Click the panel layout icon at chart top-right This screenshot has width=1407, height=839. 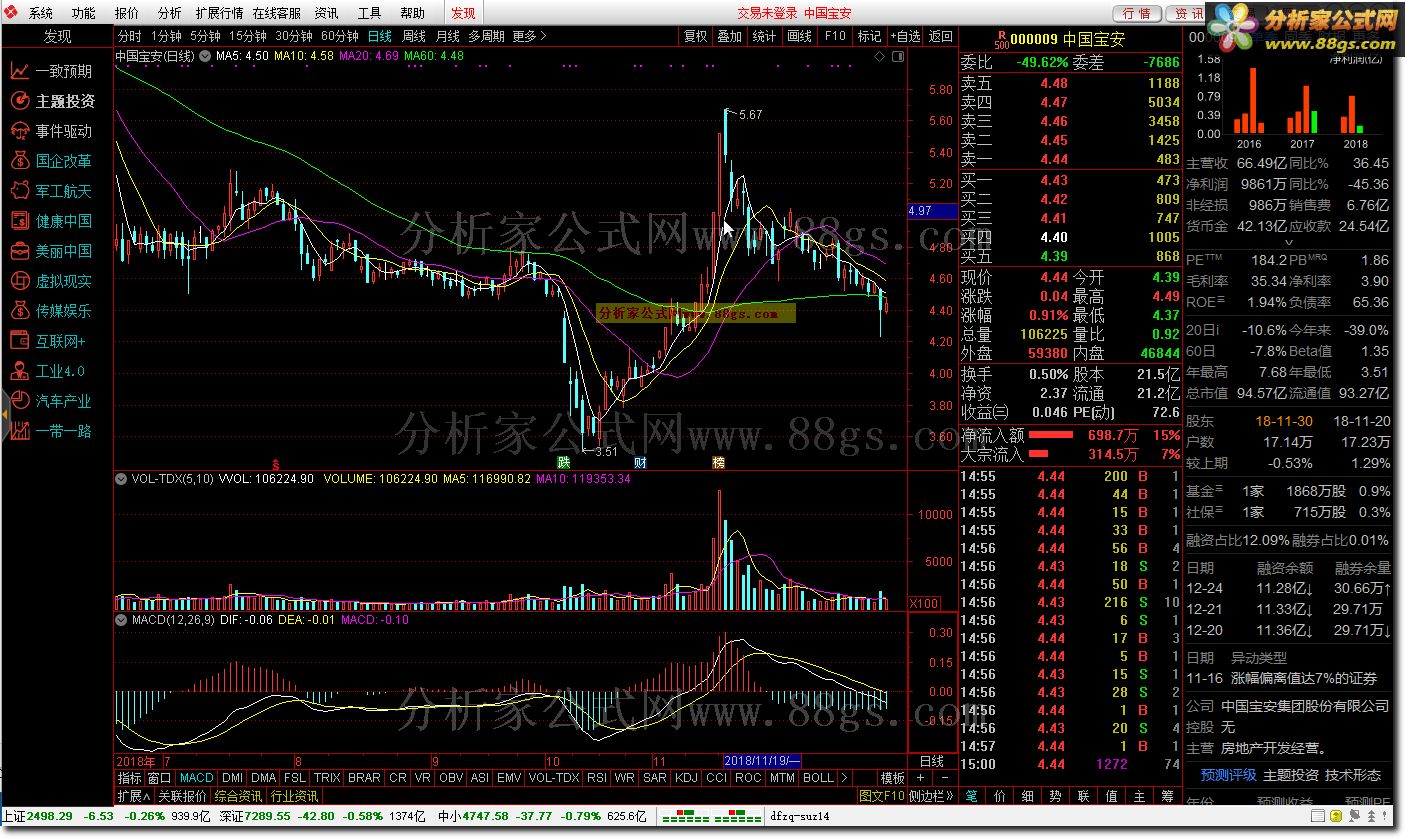(897, 57)
